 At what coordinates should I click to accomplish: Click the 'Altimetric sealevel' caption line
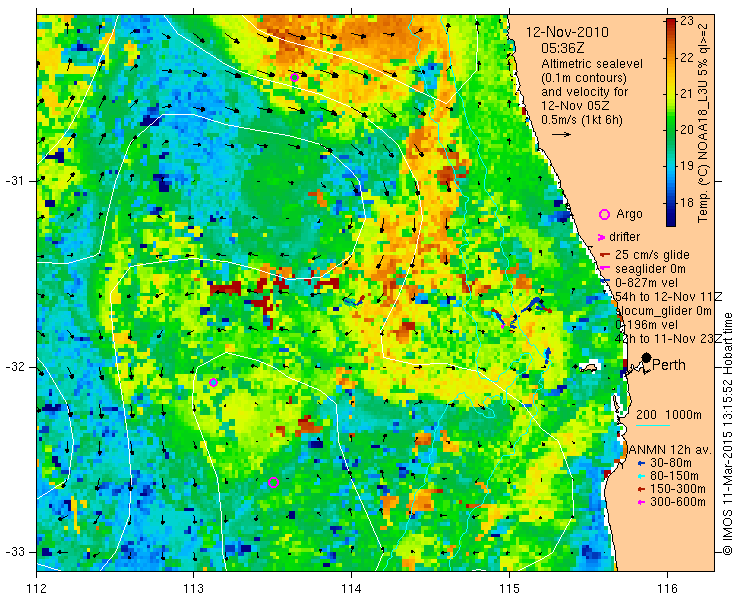point(592,64)
